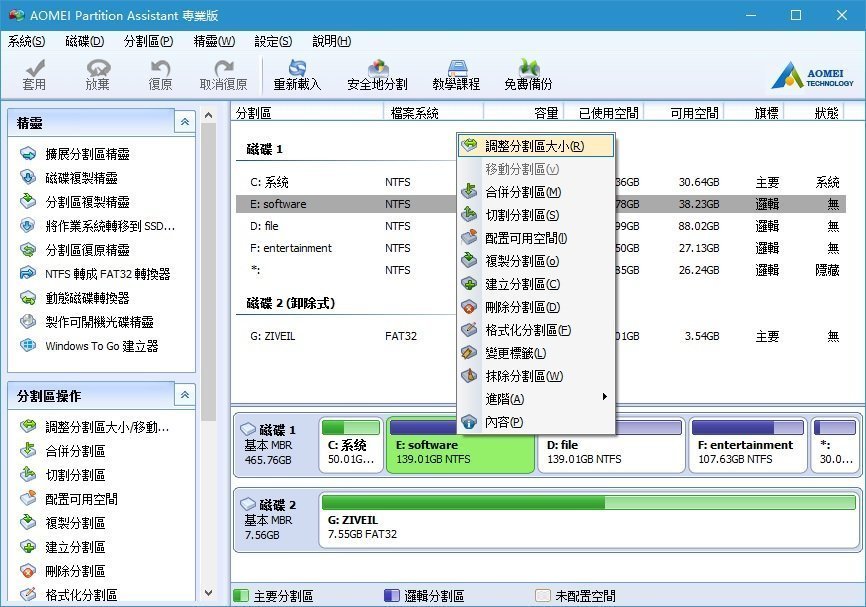Click the 磁碟 1 基本 MBR disk label
Screen dimensions: 866x607
coord(274,445)
